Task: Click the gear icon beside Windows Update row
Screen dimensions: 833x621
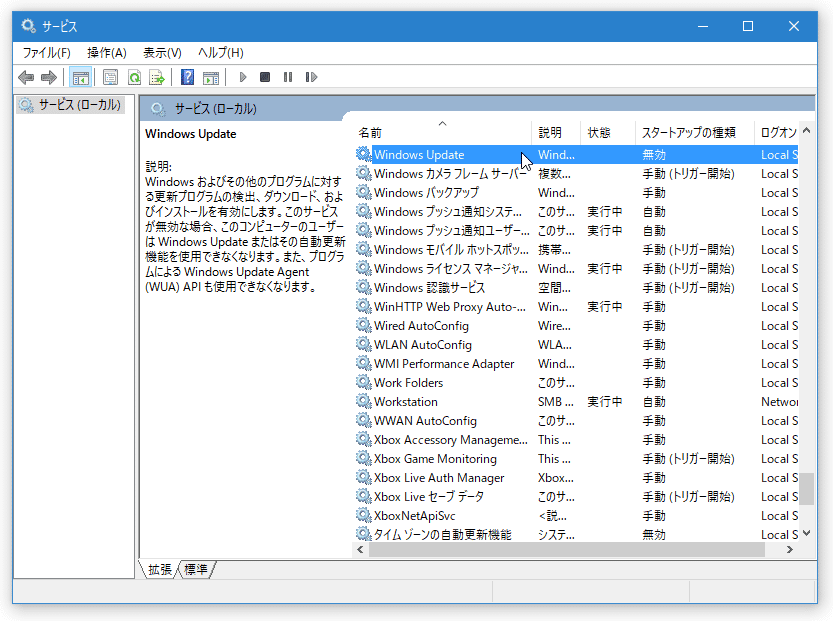Action: [364, 155]
